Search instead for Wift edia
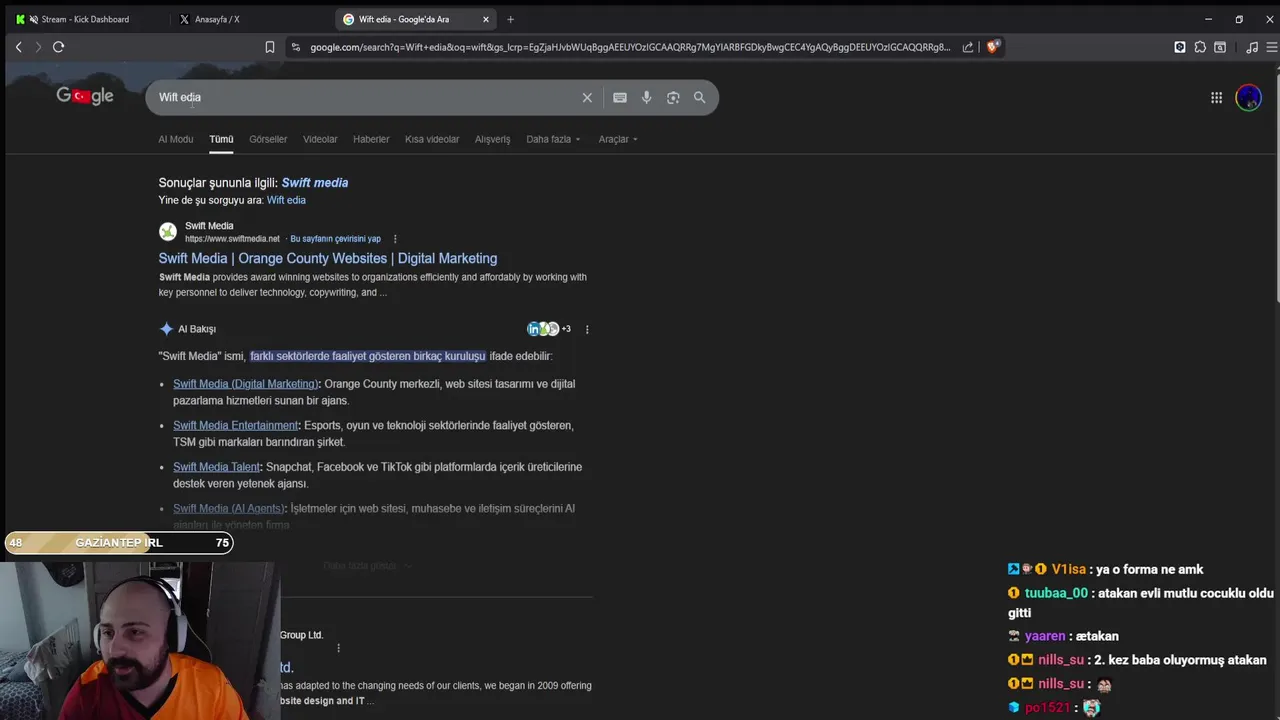 286,200
